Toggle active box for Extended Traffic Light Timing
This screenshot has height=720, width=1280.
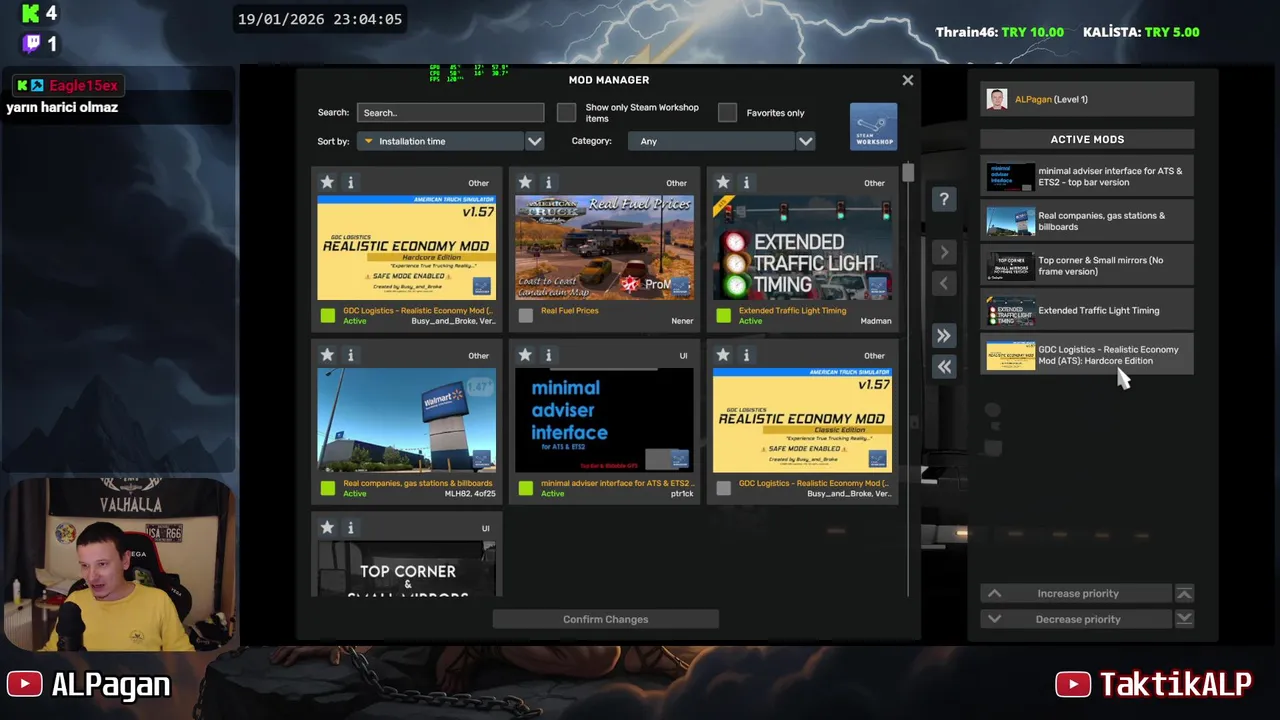tap(724, 316)
